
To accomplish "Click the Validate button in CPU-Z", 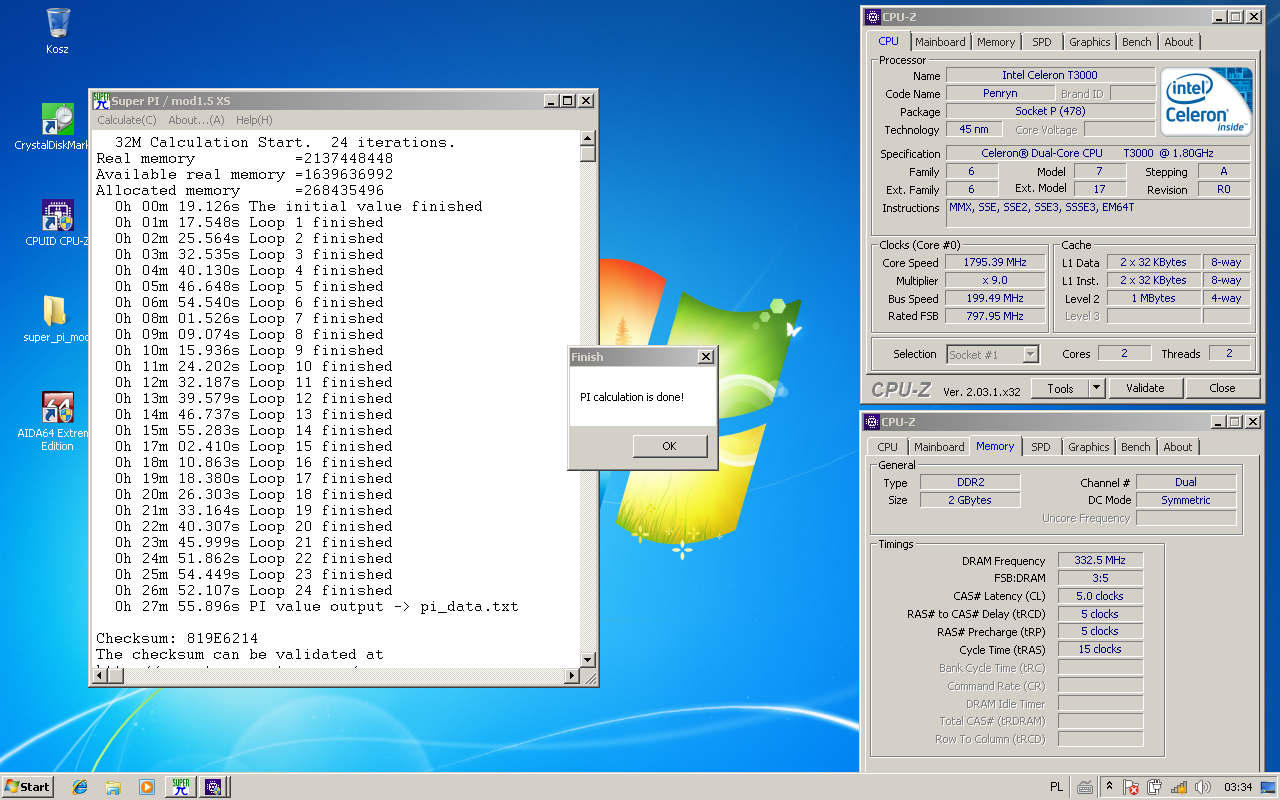I will tap(1145, 388).
